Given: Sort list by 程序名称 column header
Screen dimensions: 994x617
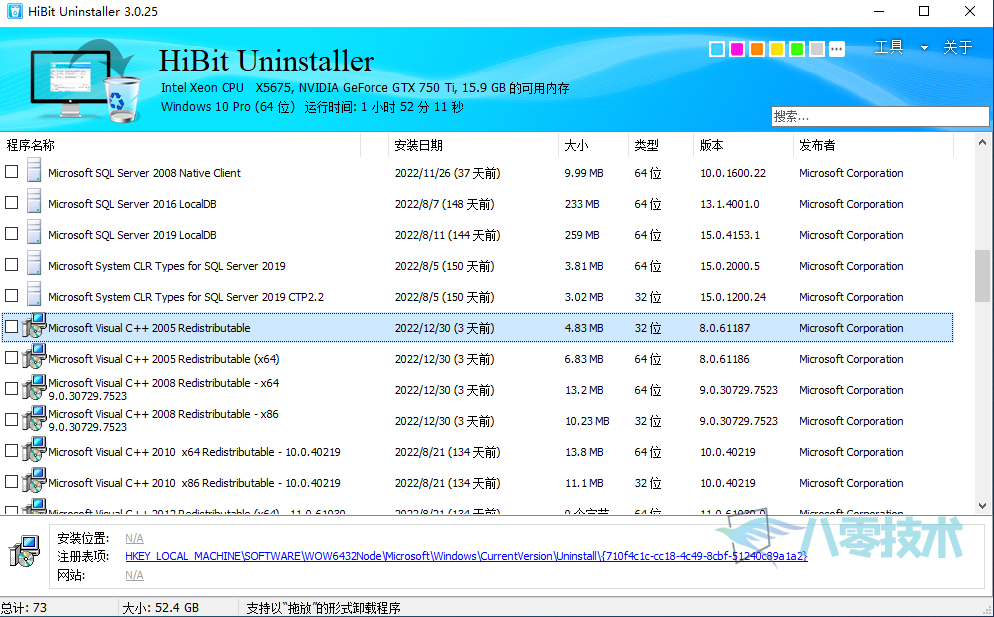Looking at the screenshot, I should pyautogui.click(x=183, y=145).
